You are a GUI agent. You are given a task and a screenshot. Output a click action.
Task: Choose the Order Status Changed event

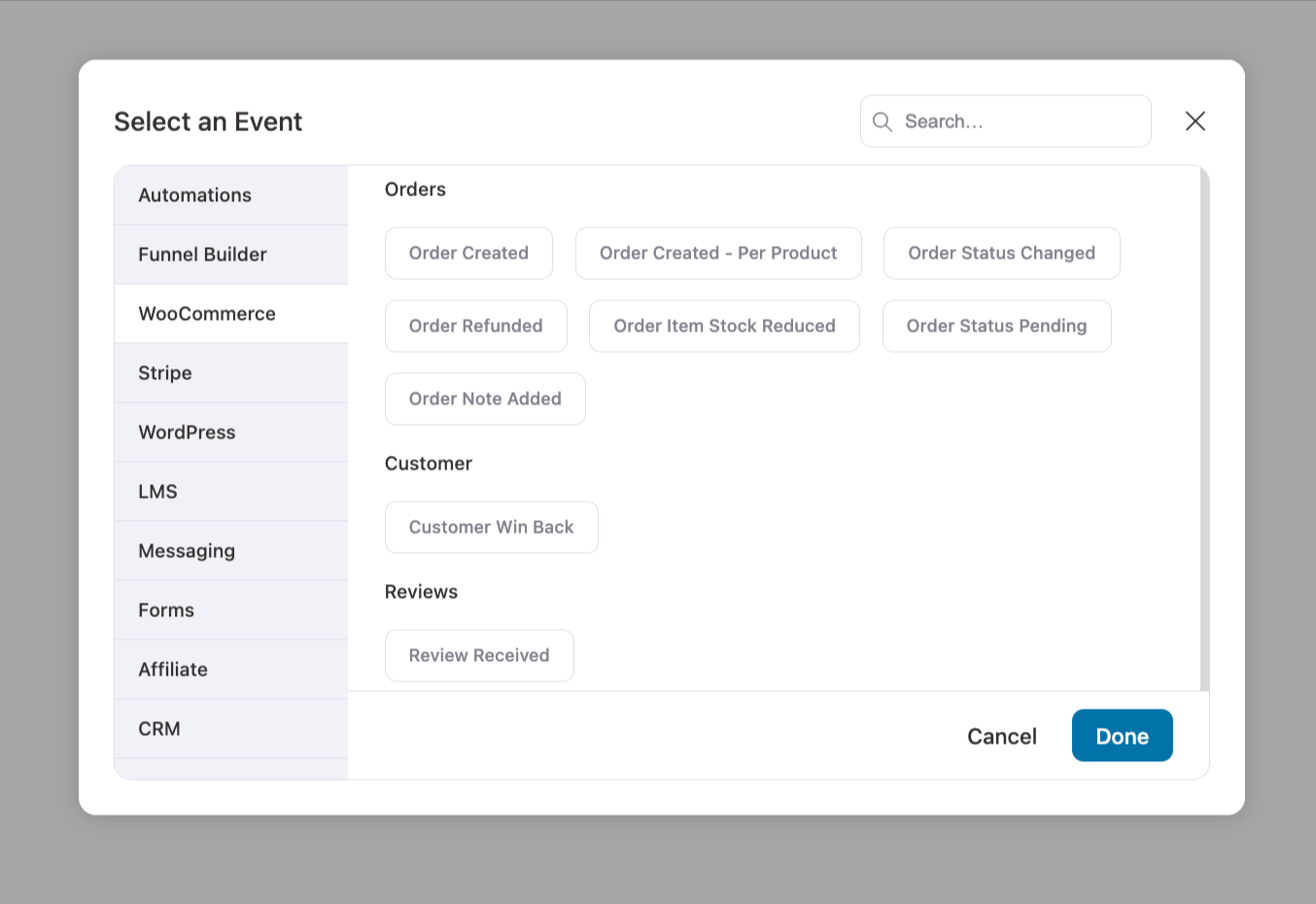(1001, 253)
